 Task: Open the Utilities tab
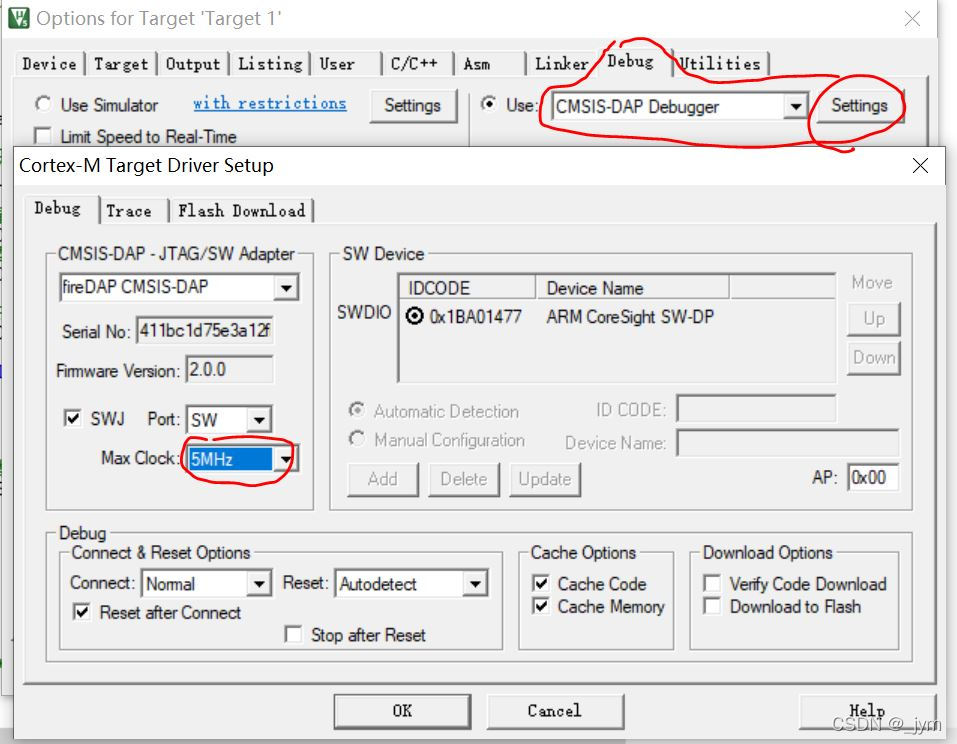(x=720, y=63)
